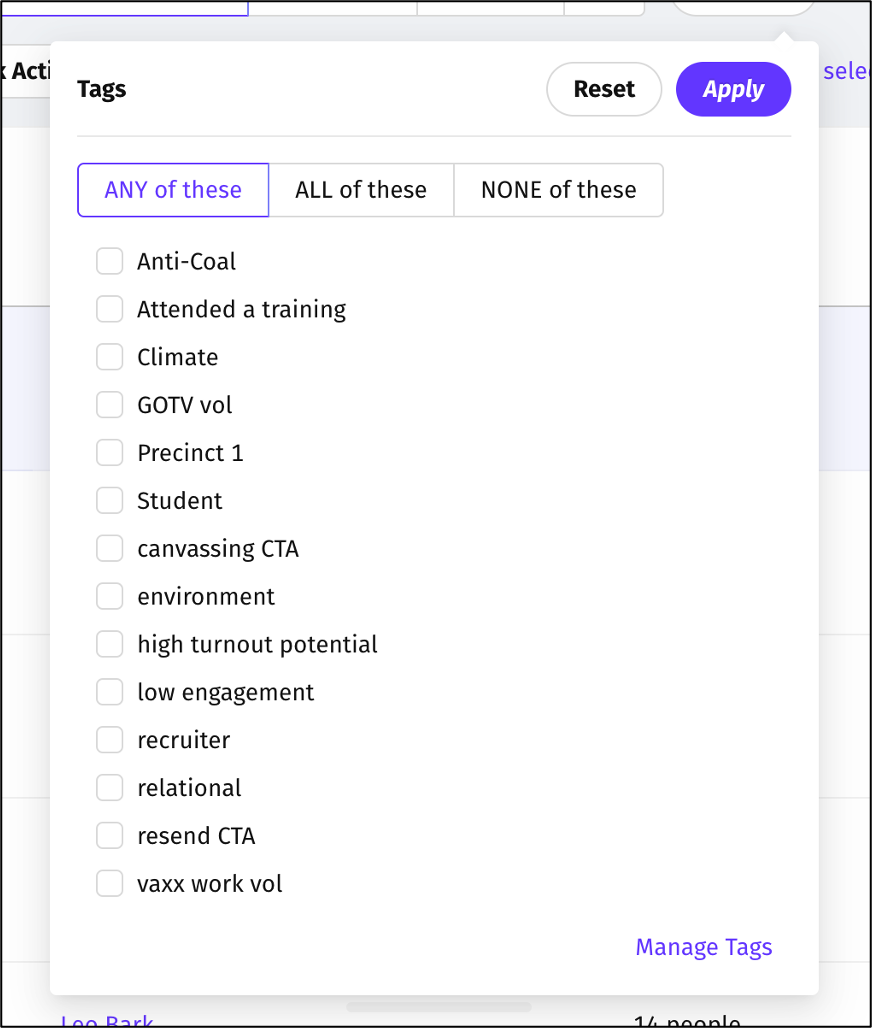The height and width of the screenshot is (1028, 872).
Task: Check the Precinct 1 tag
Action: pos(109,453)
